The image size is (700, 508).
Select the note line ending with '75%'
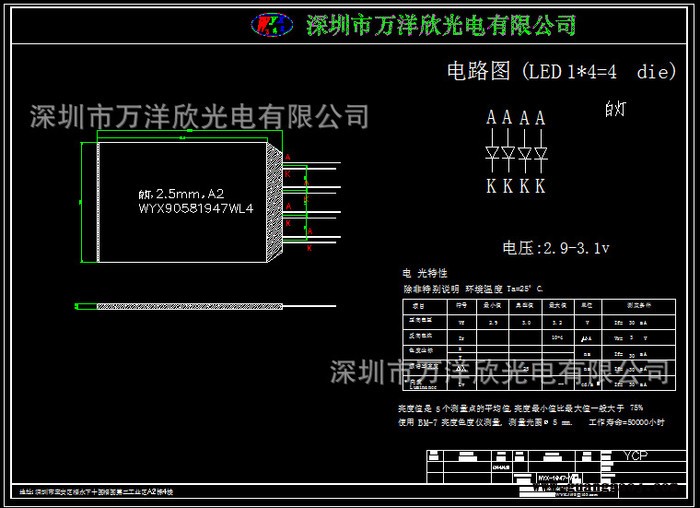[521, 408]
